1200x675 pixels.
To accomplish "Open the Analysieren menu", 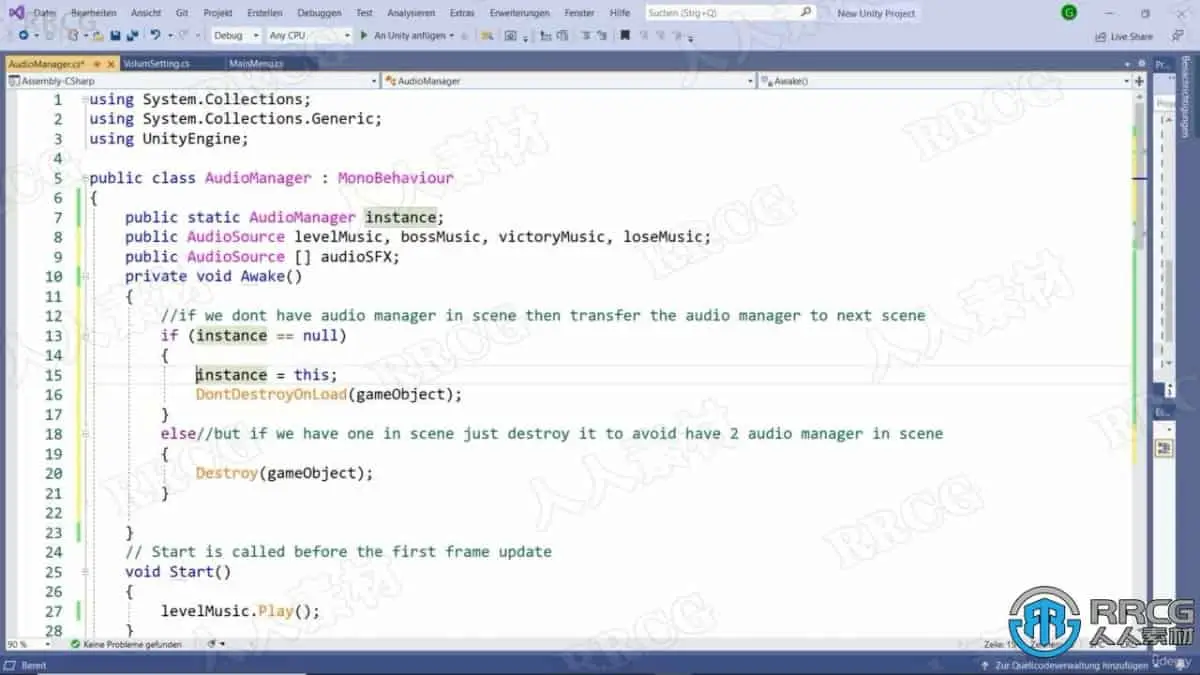I will 411,13.
